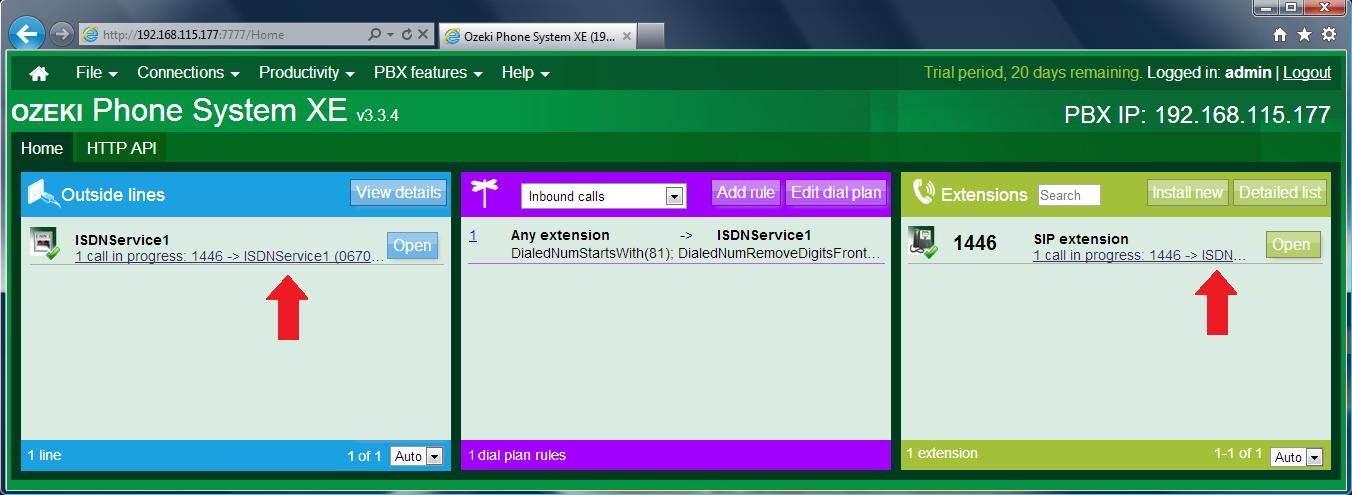
Task: Click the 1 dial plan rules footer text
Action: point(517,455)
